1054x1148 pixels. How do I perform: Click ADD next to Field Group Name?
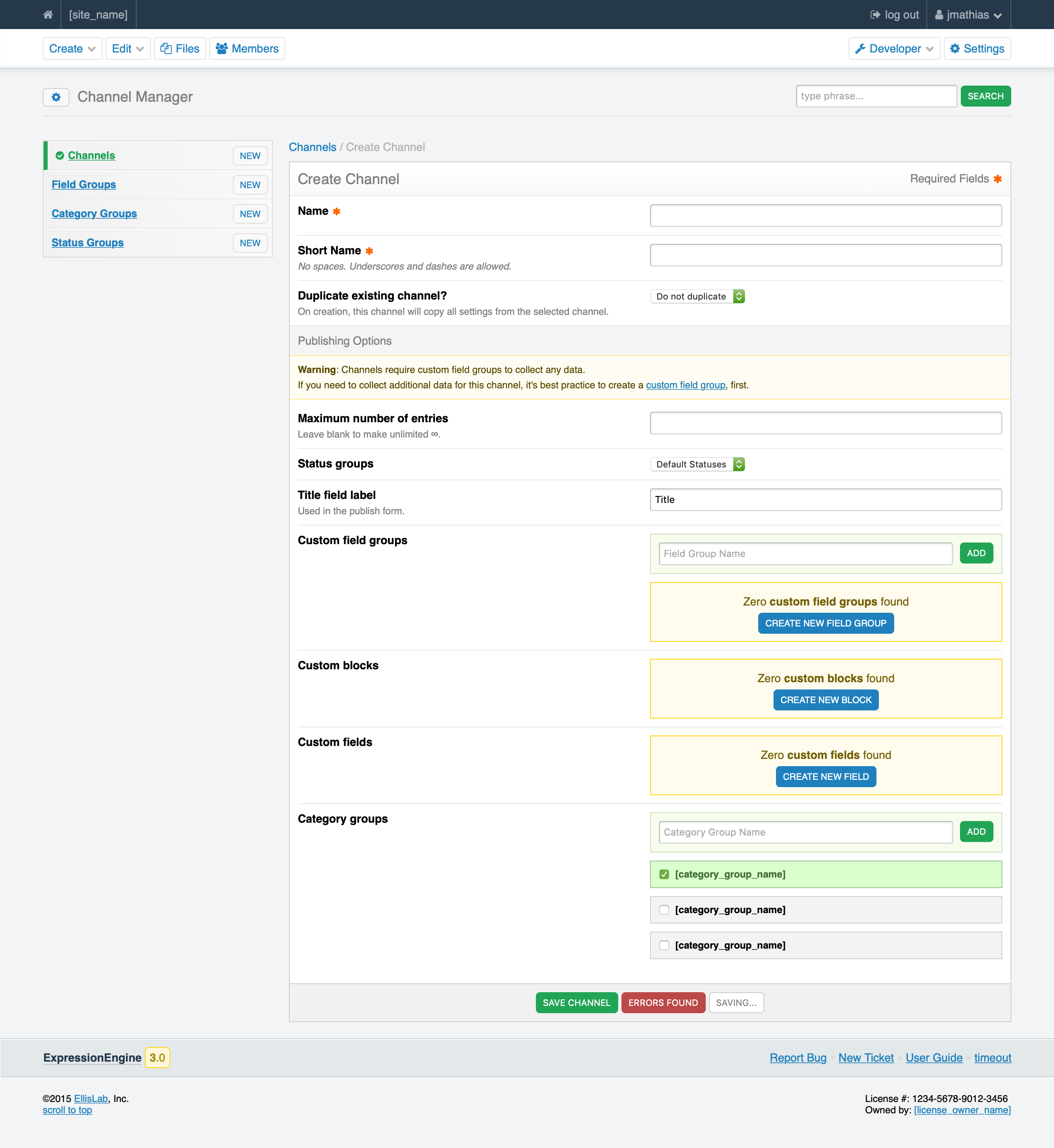coord(976,553)
